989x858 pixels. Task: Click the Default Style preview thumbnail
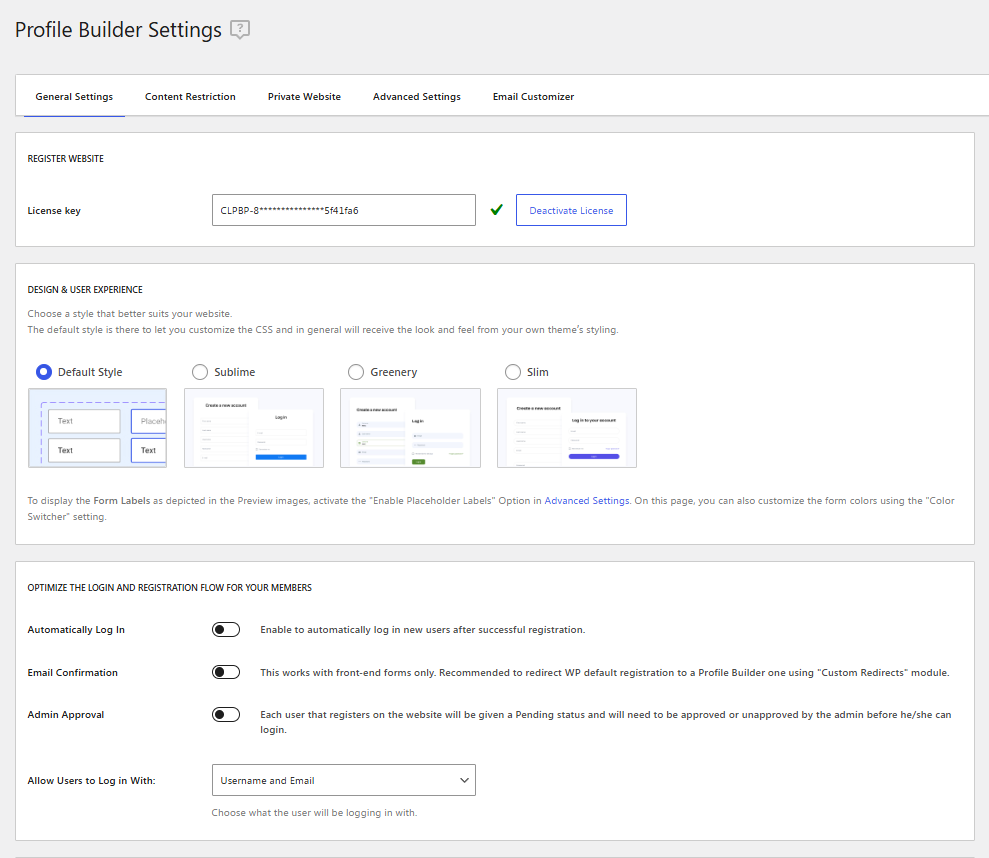pyautogui.click(x=97, y=428)
